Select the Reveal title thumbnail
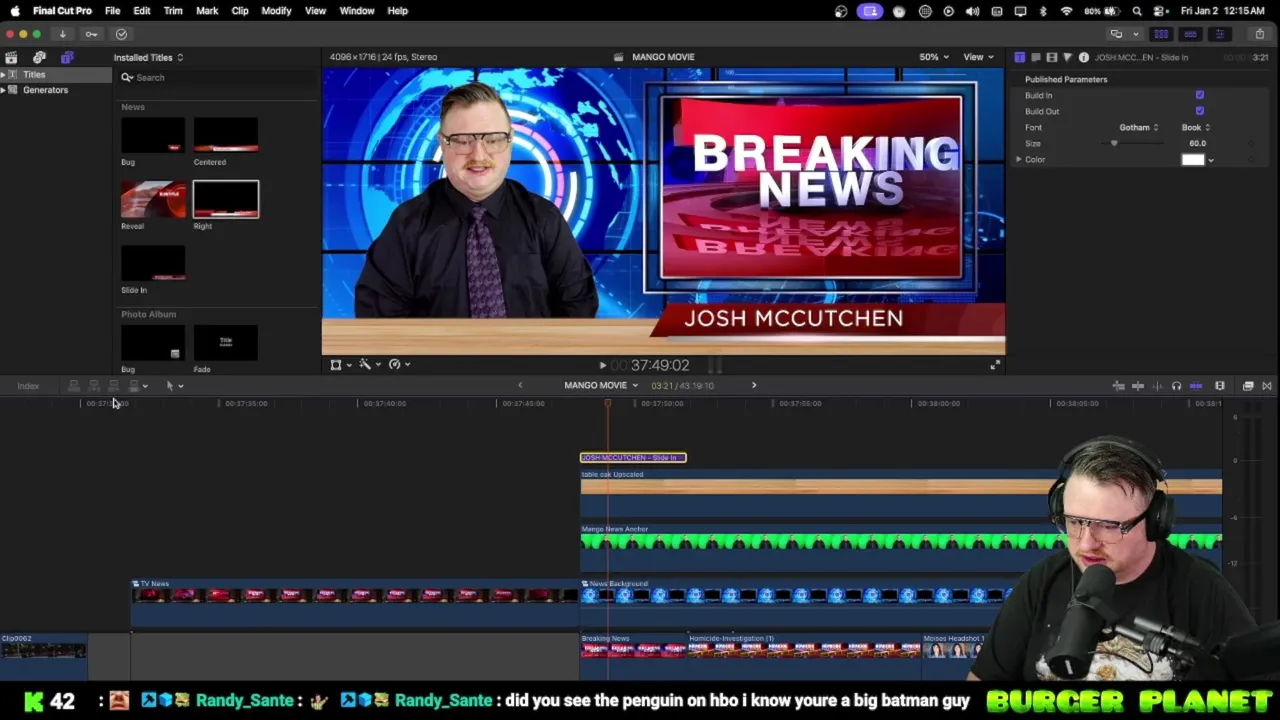The width and height of the screenshot is (1280, 720). [x=153, y=199]
